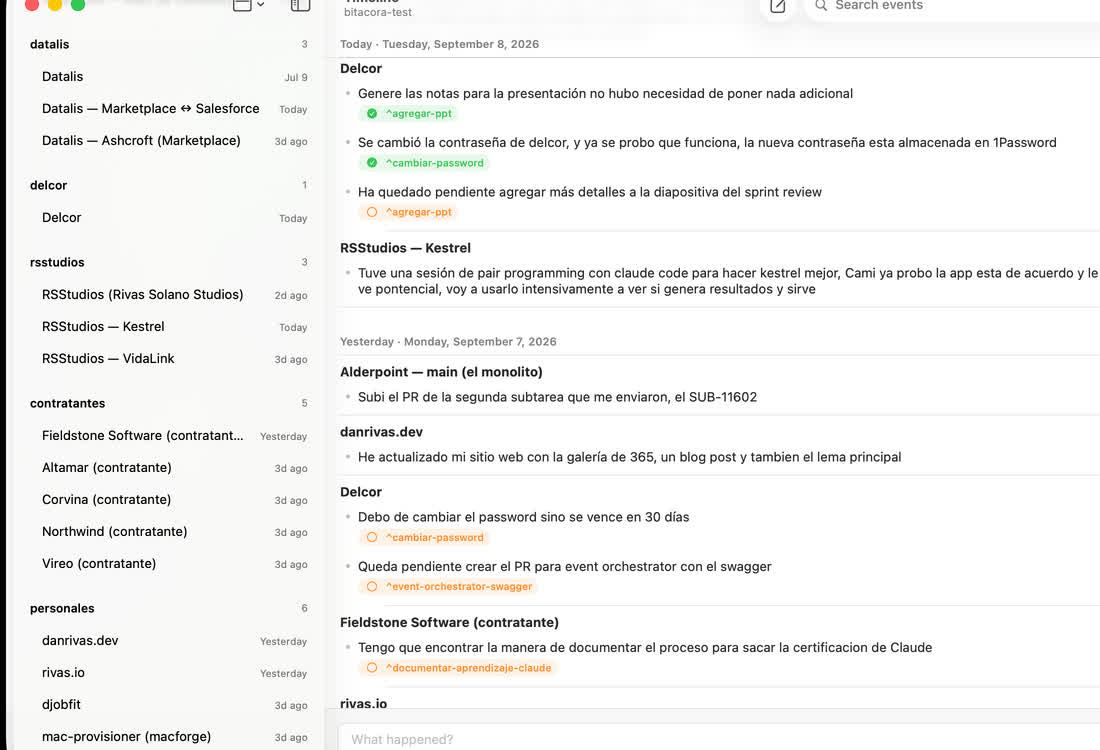Collapse the personales group header
The width and height of the screenshot is (1100, 750).
tap(168, 608)
